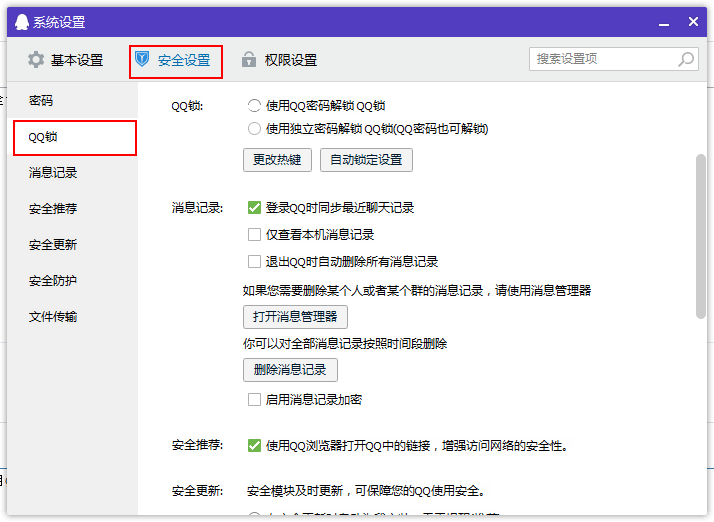Enable 仅查看本机消息记录 checkbox
The image size is (714, 522).
click(x=254, y=235)
